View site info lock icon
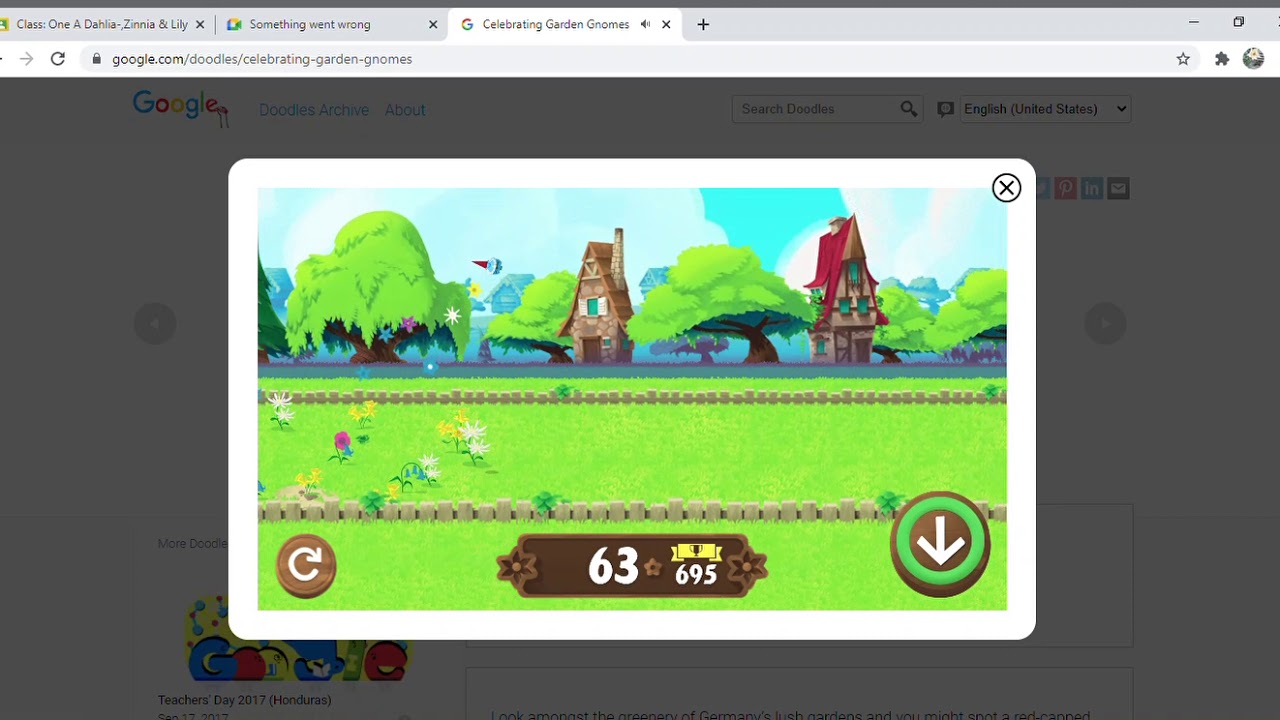The image size is (1280, 720). pyautogui.click(x=96, y=59)
